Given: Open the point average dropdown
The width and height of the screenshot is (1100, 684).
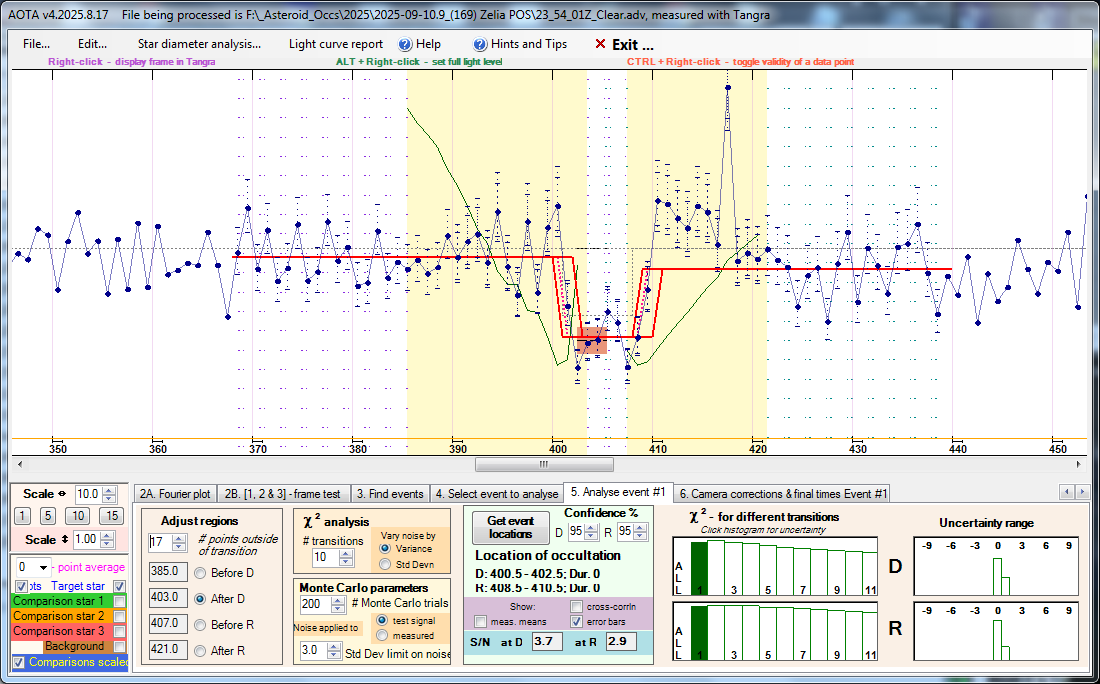Looking at the screenshot, I should point(42,568).
